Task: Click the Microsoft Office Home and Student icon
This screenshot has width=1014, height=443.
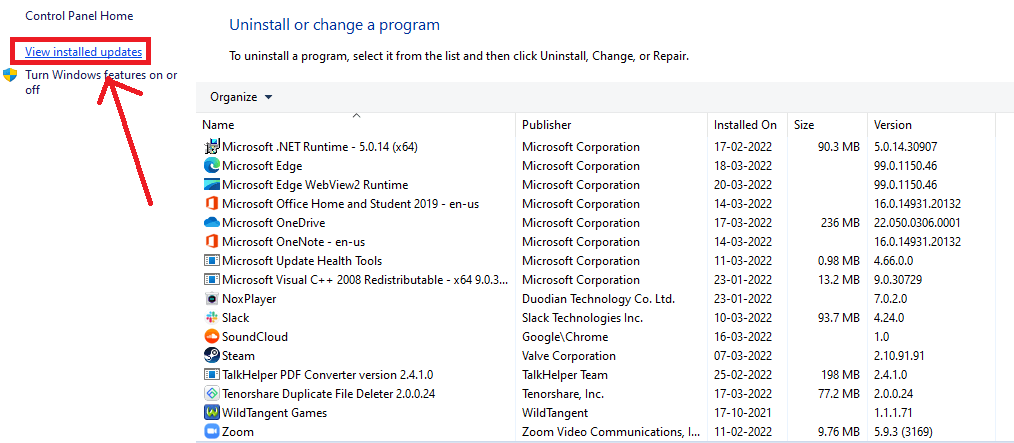Action: (x=211, y=204)
